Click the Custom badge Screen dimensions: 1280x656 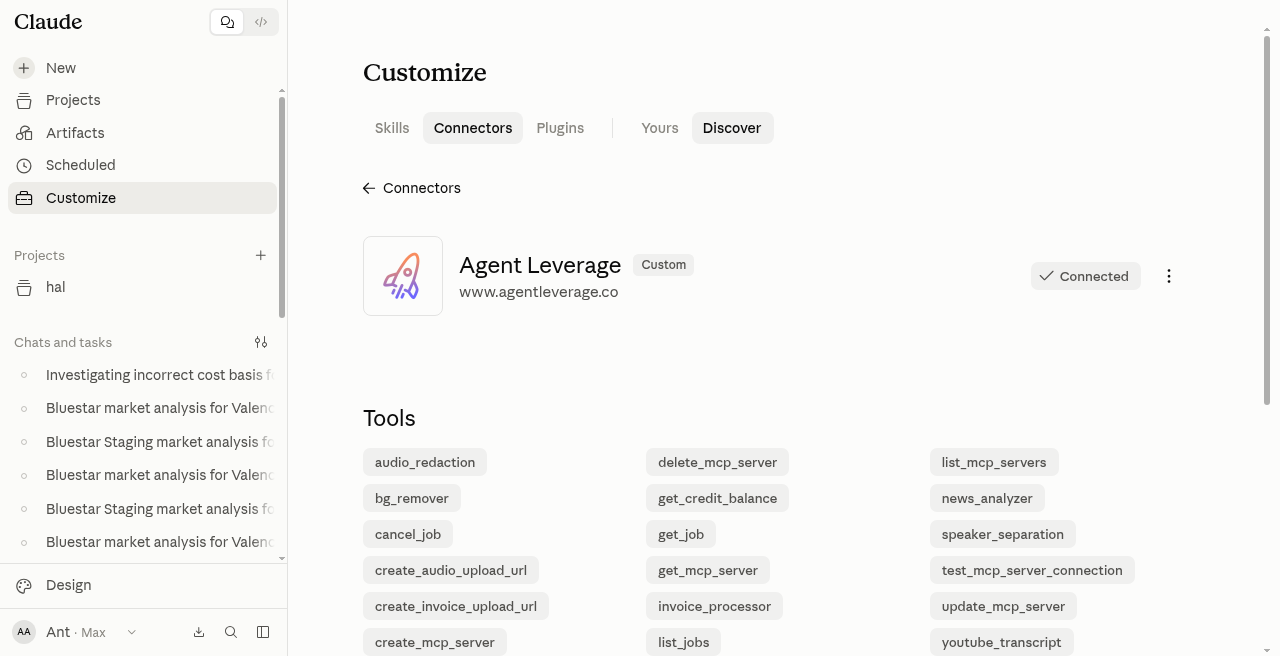(x=664, y=265)
